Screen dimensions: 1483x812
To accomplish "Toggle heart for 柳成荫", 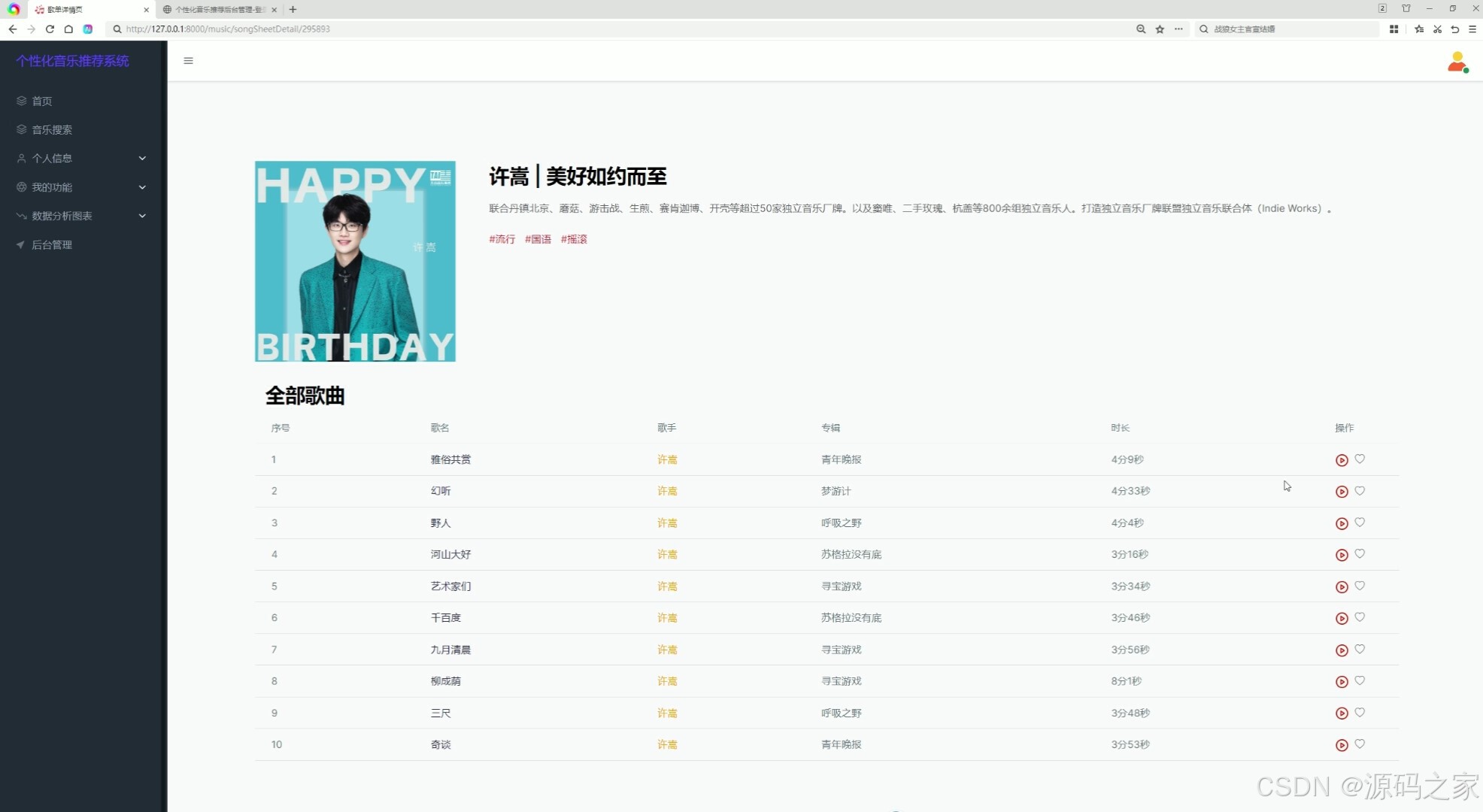I will tap(1360, 680).
